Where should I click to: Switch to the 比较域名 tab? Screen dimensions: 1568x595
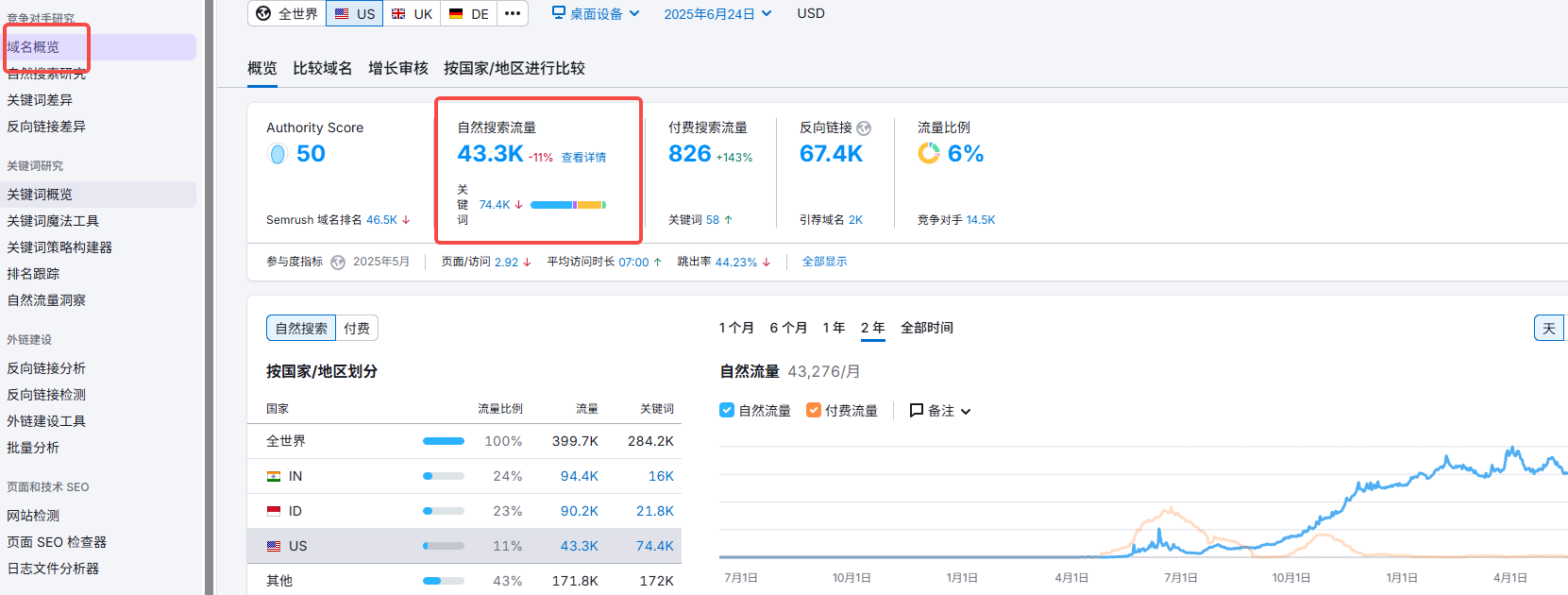coord(322,68)
